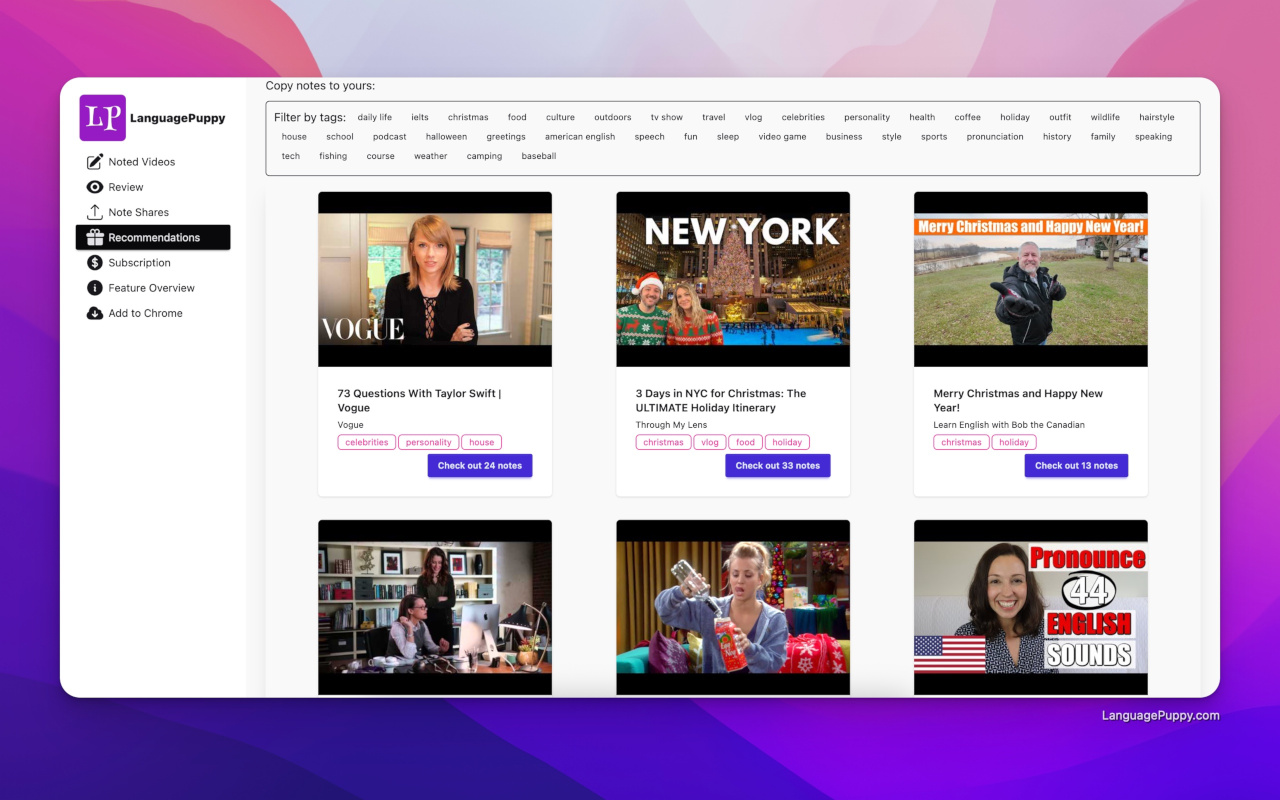The width and height of the screenshot is (1280, 800).
Task: Click the '73 Questions With Taylor Swift' title
Action: 420,401
